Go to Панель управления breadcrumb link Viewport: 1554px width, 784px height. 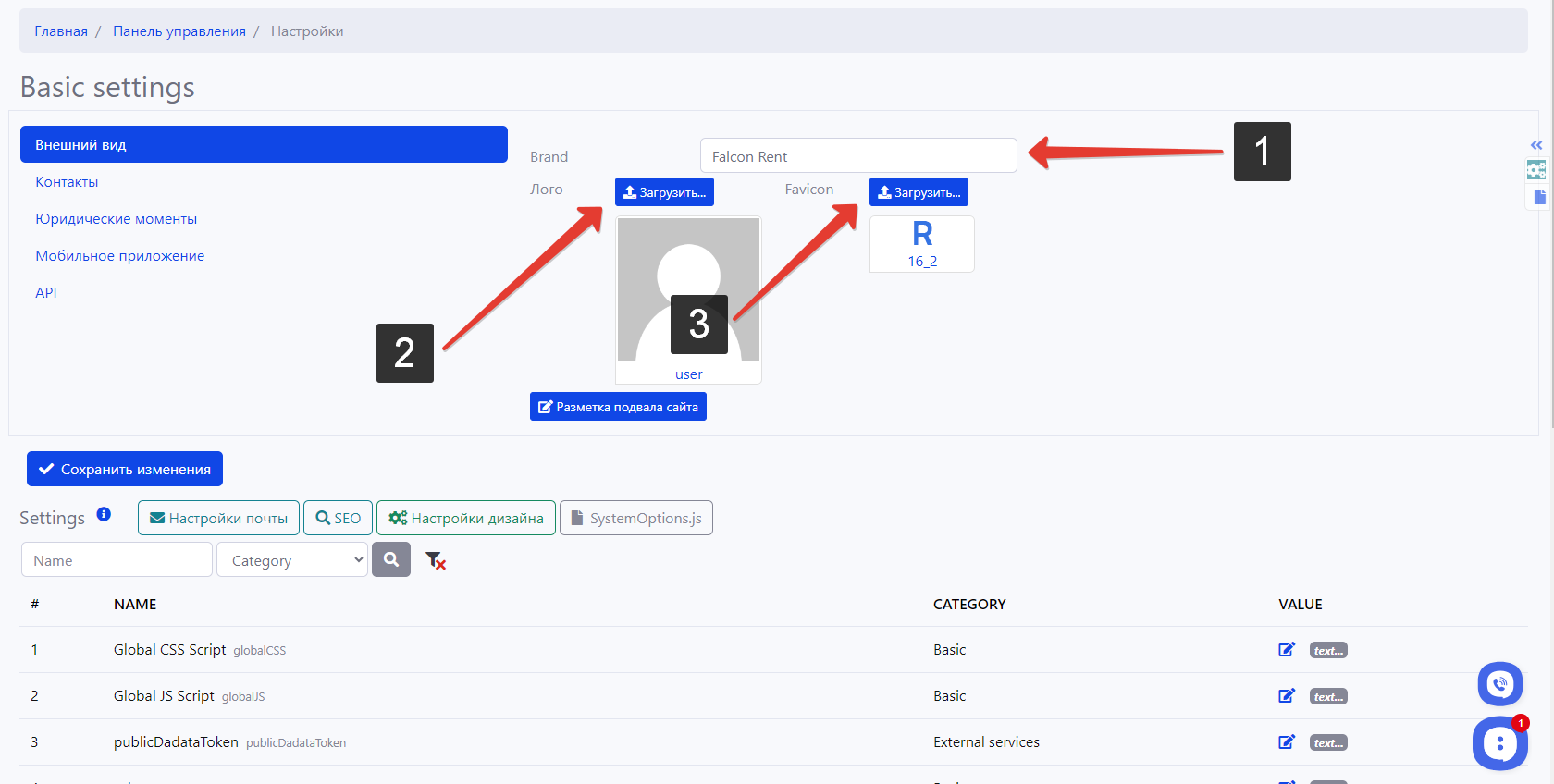tap(179, 31)
